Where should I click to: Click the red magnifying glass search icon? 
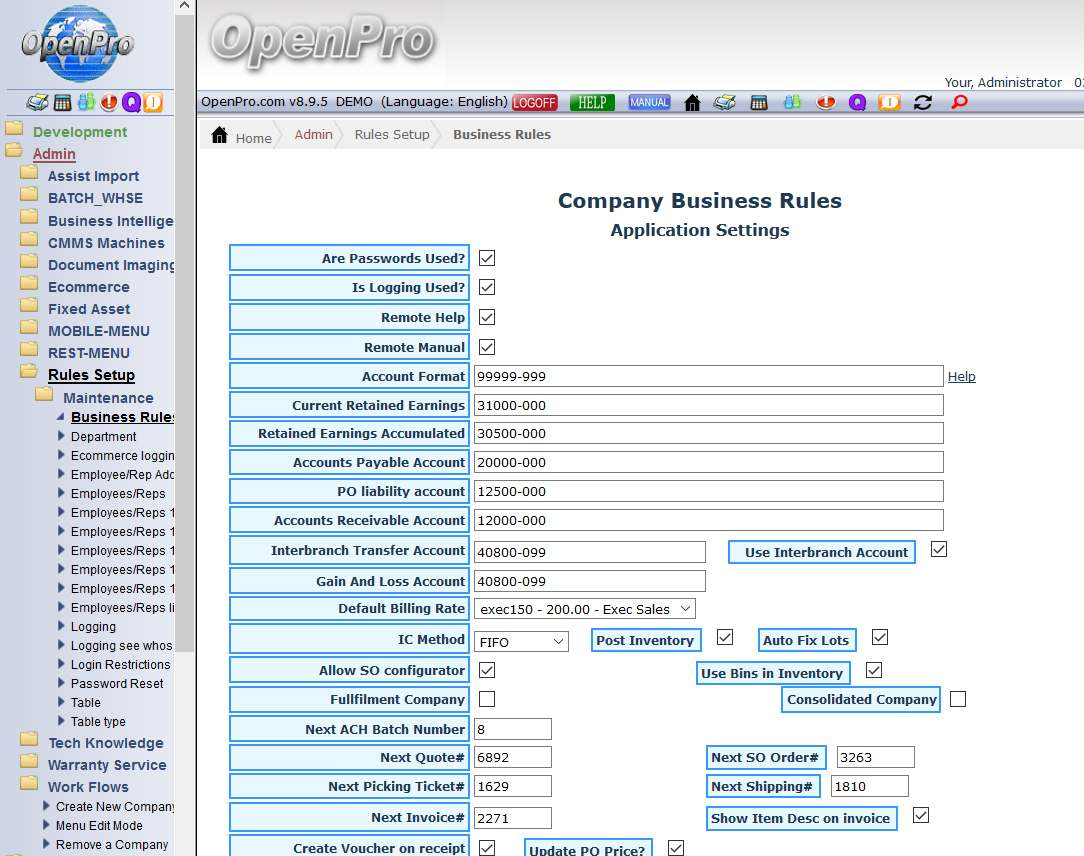(x=959, y=102)
